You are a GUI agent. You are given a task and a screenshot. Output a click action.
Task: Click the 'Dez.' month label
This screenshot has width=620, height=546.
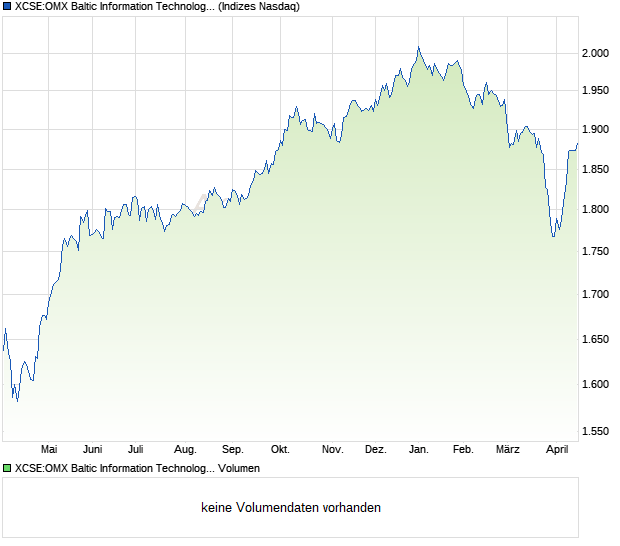[375, 450]
